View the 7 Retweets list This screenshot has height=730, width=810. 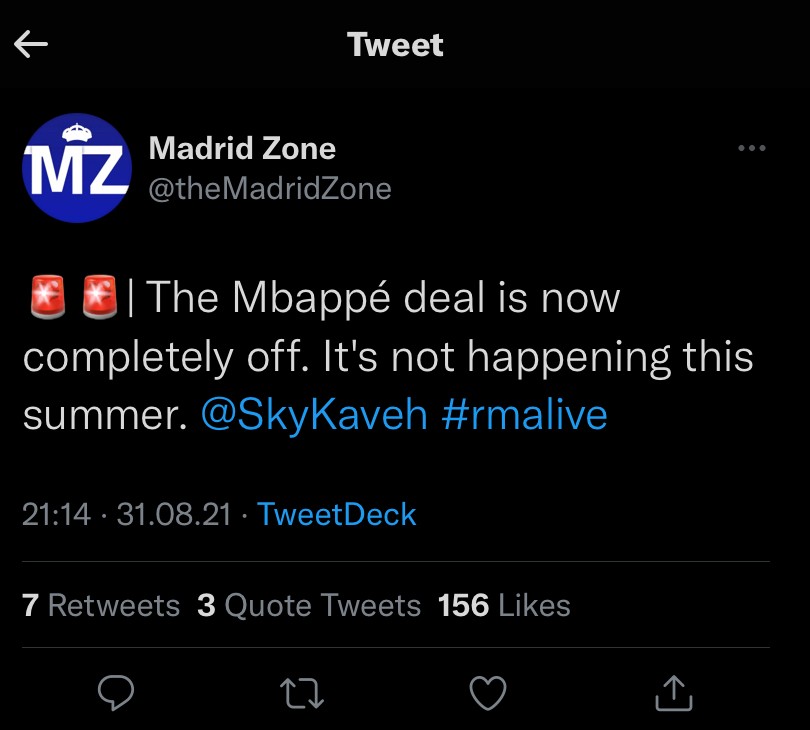(101, 605)
